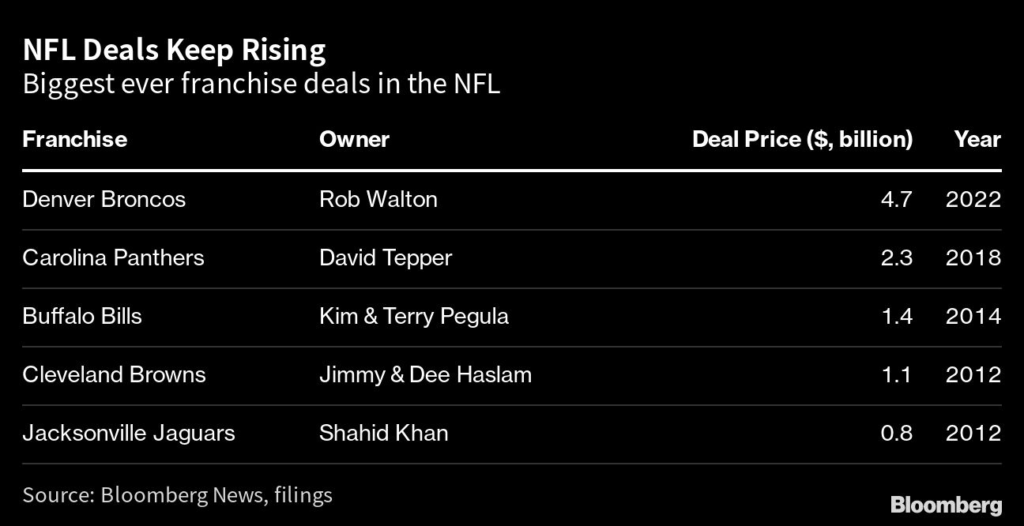This screenshot has height=526, width=1024.
Task: Select the Cleveland Browns franchise cell
Action: pyautogui.click(x=114, y=375)
